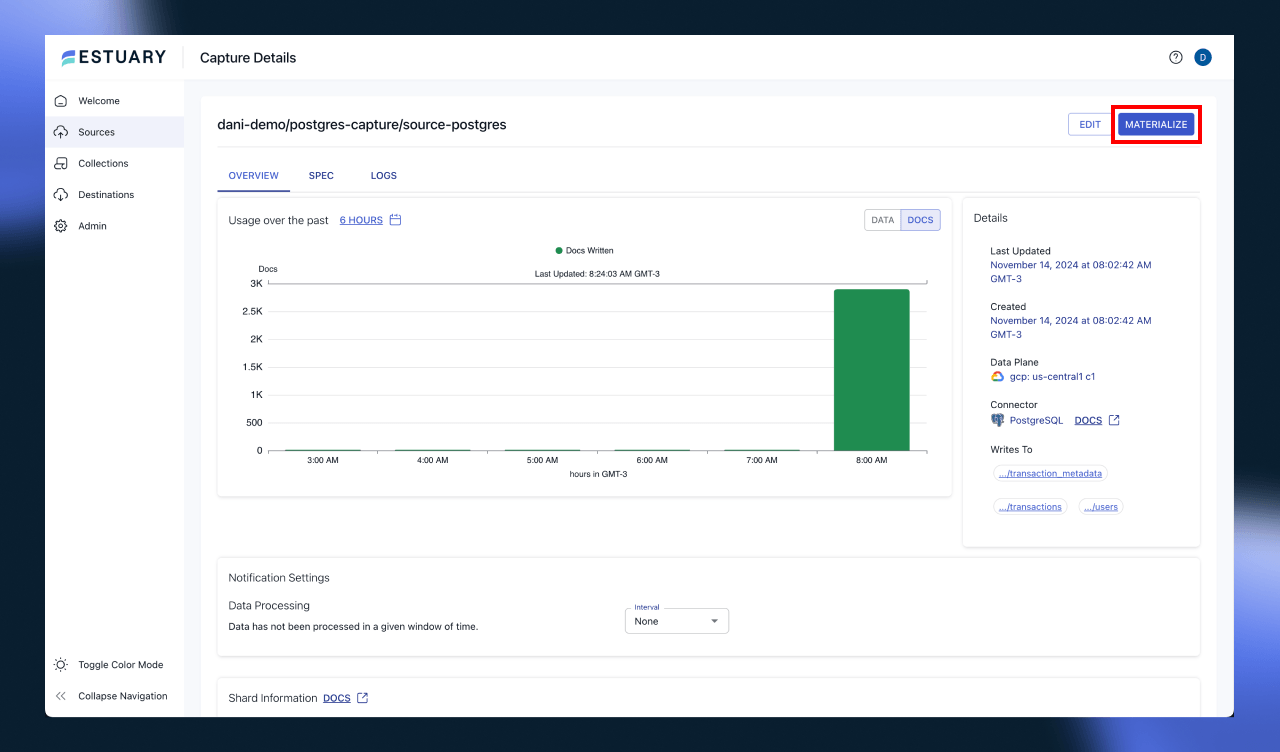
Task: Click capture name dani-demo/postgres-capture/source-postgres
Action: click(362, 125)
